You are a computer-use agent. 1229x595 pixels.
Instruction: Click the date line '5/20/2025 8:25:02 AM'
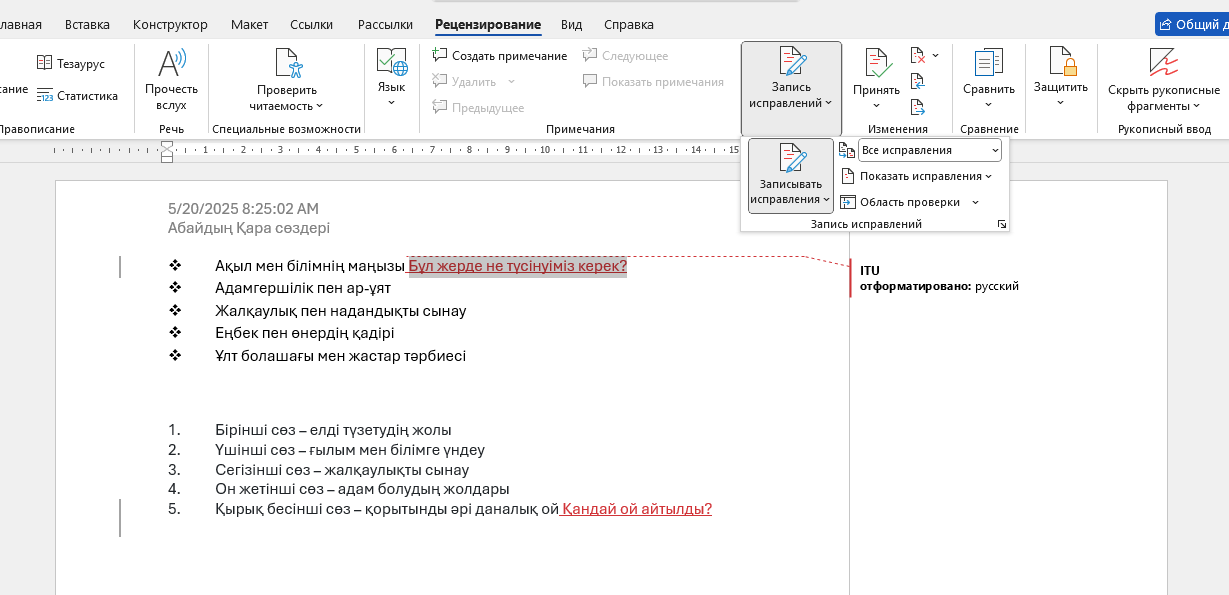243,209
